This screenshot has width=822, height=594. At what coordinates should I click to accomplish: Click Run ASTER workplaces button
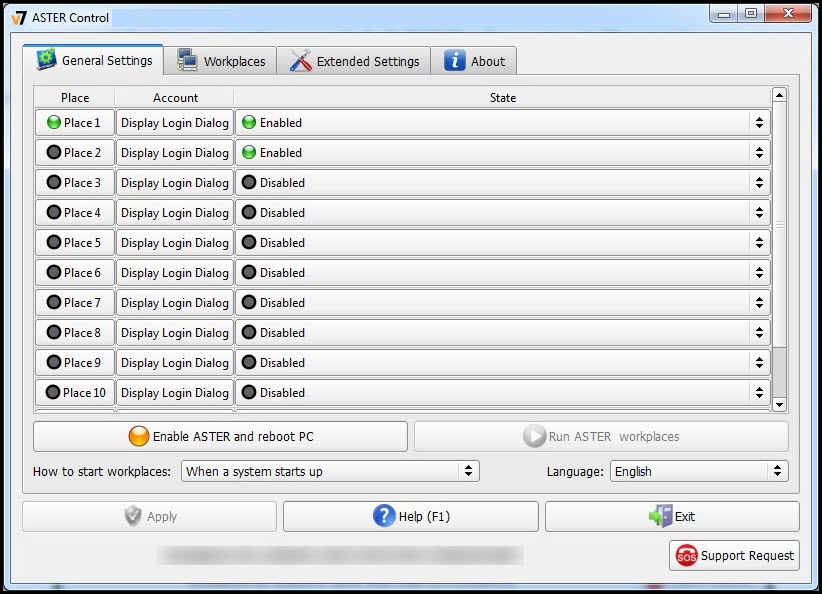(x=601, y=436)
